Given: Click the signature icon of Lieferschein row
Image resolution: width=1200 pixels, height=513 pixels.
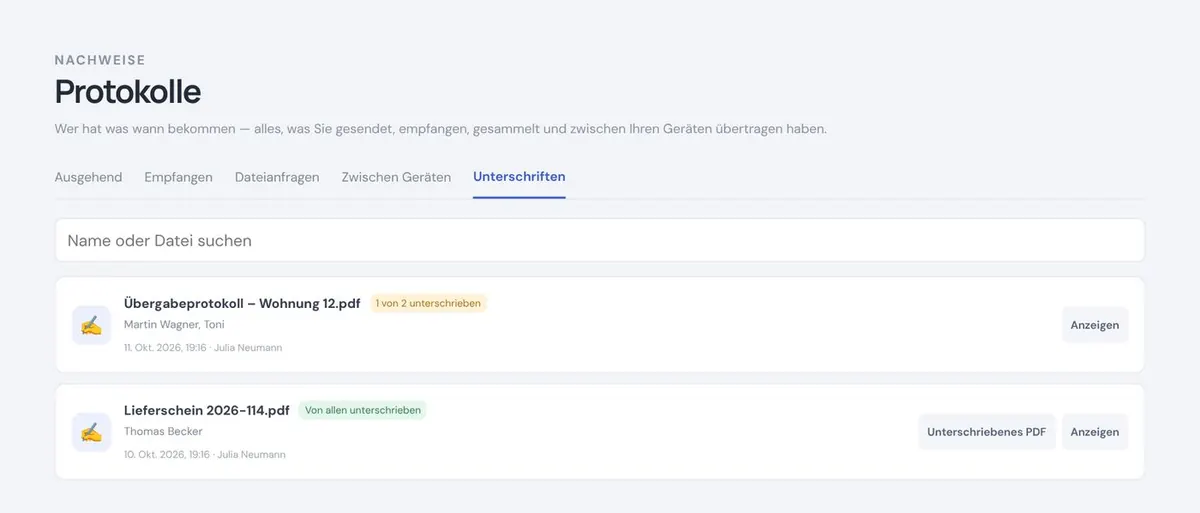Looking at the screenshot, I should coord(92,432).
